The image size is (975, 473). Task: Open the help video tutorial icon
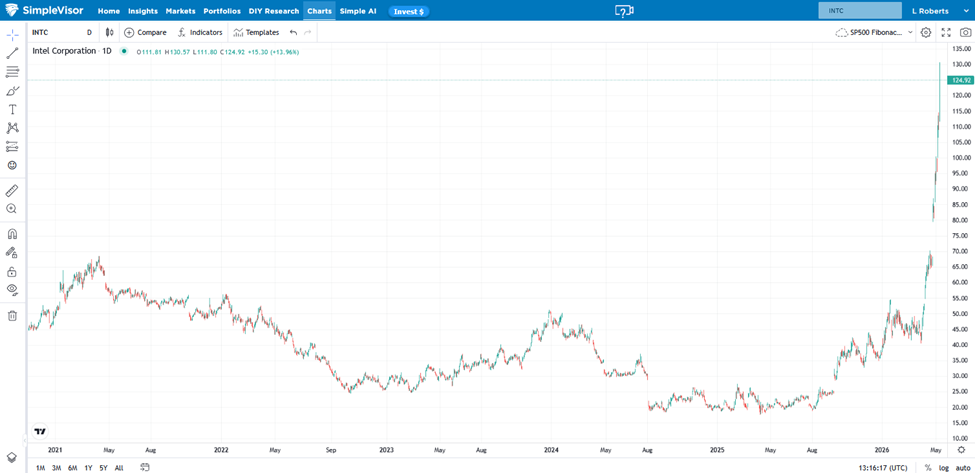tap(624, 11)
